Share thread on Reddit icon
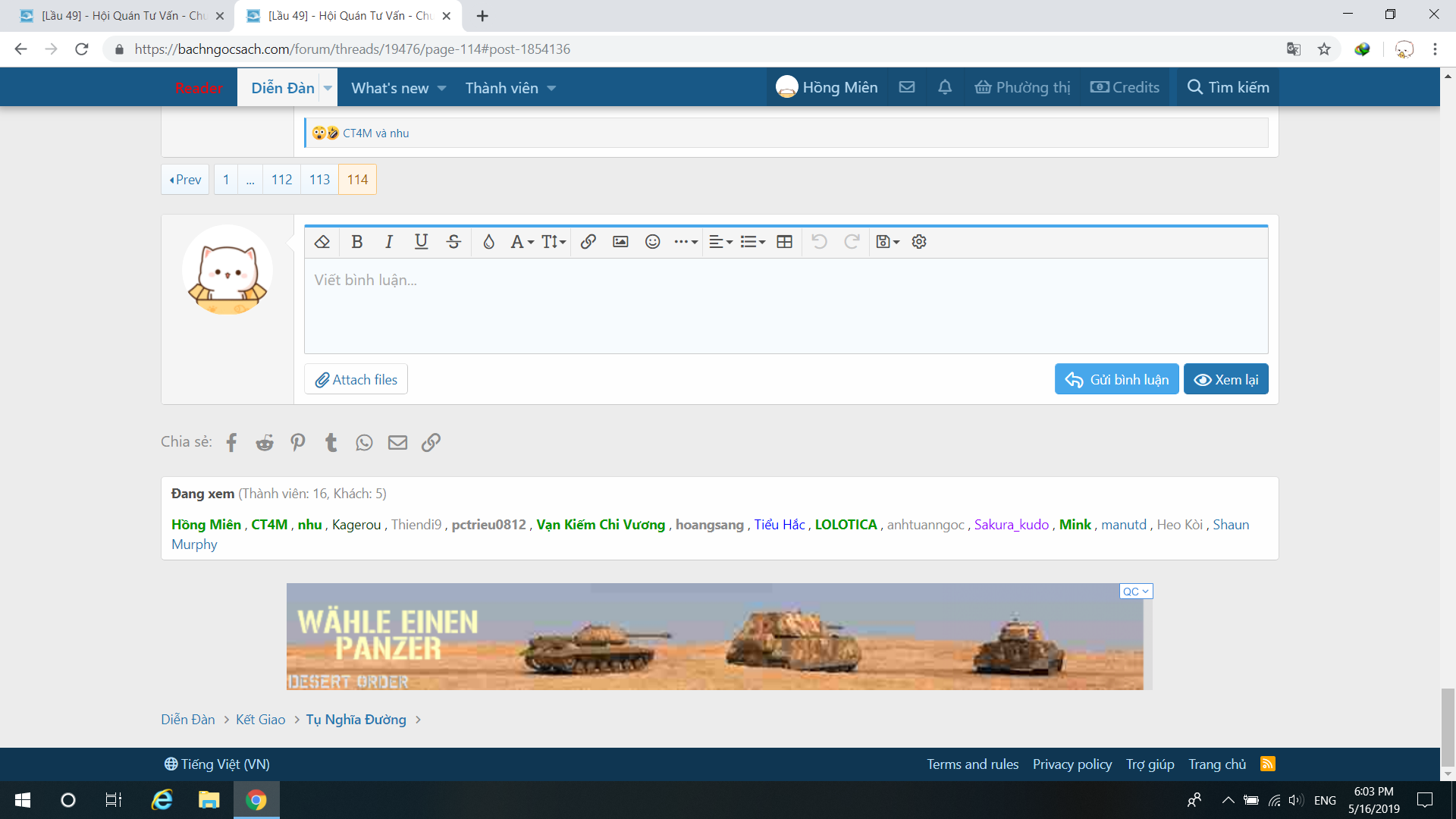The image size is (1456, 819). click(265, 442)
